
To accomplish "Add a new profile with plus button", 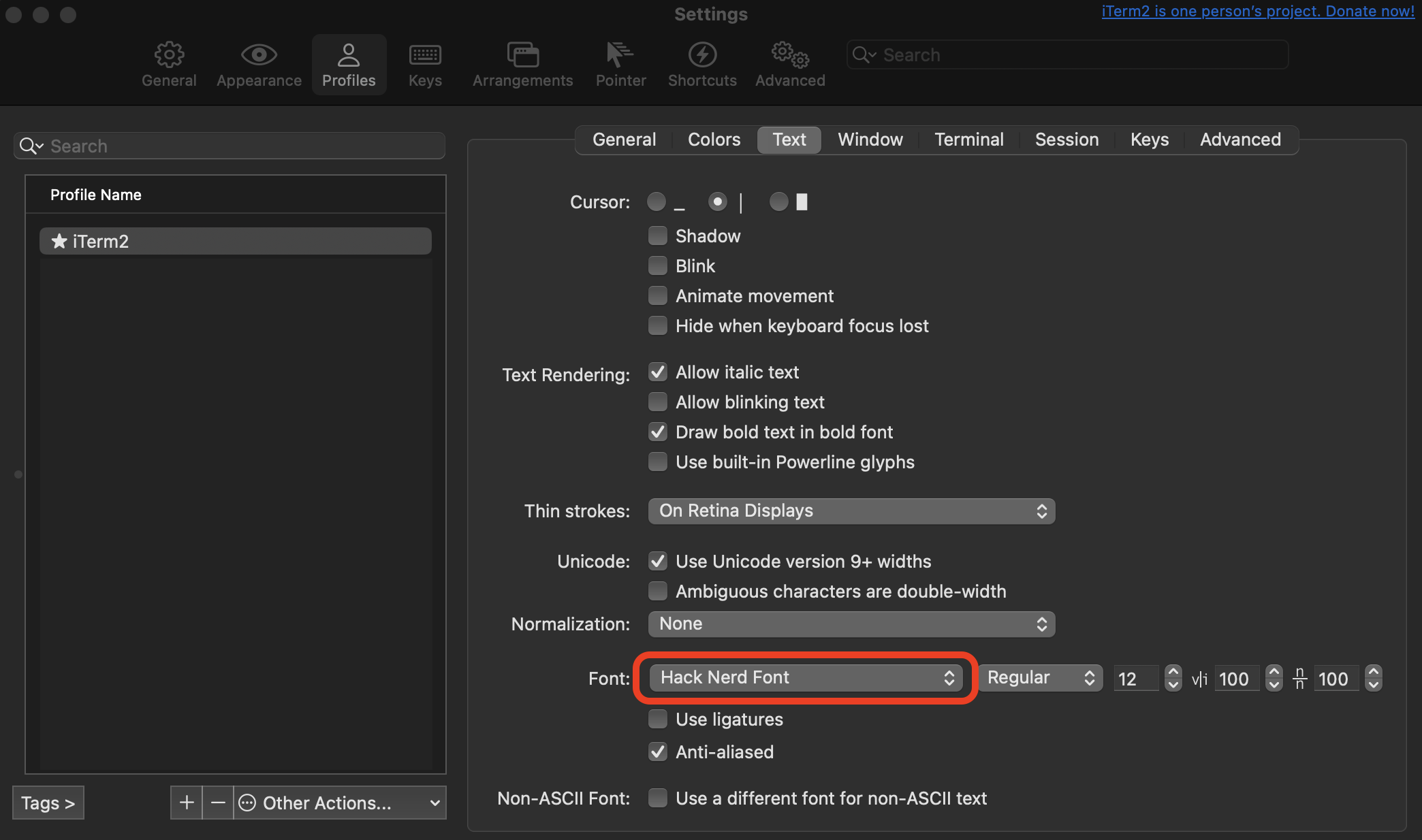I will (x=187, y=803).
